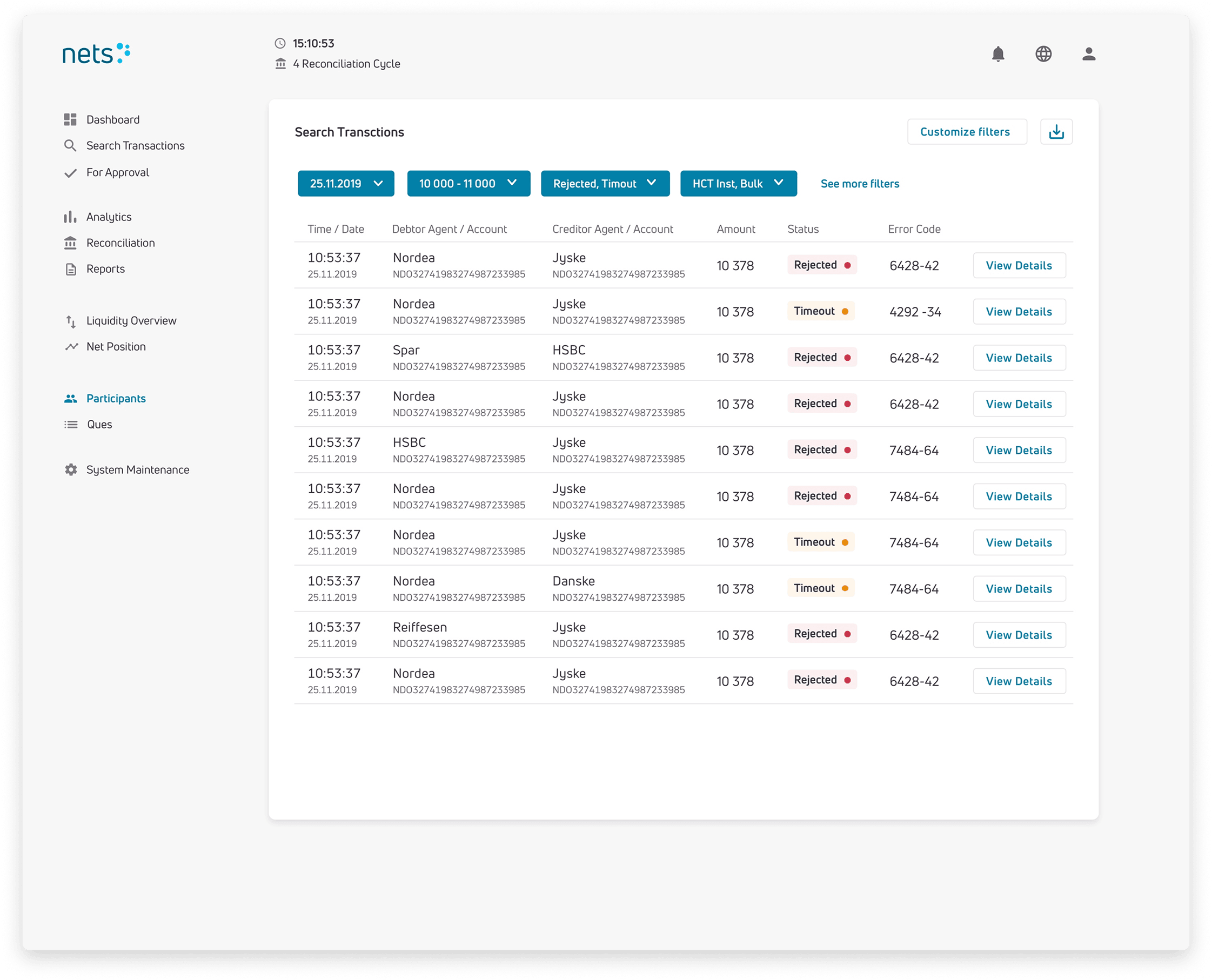Click the Status column header
This screenshot has width=1212, height=980.
coord(803,229)
